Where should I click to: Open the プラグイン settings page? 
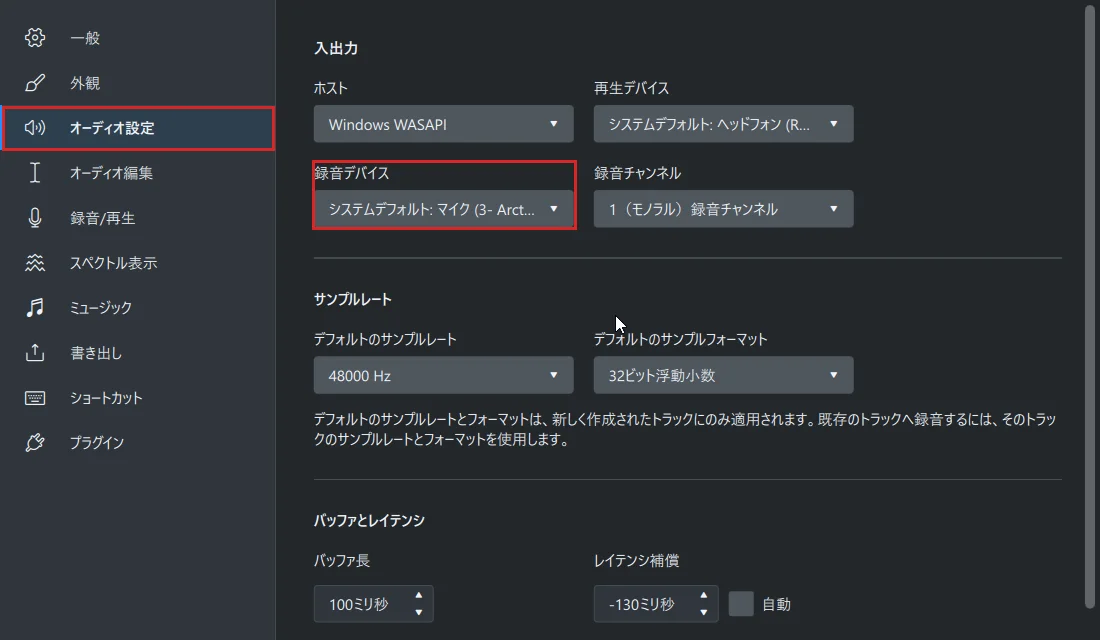[138, 443]
